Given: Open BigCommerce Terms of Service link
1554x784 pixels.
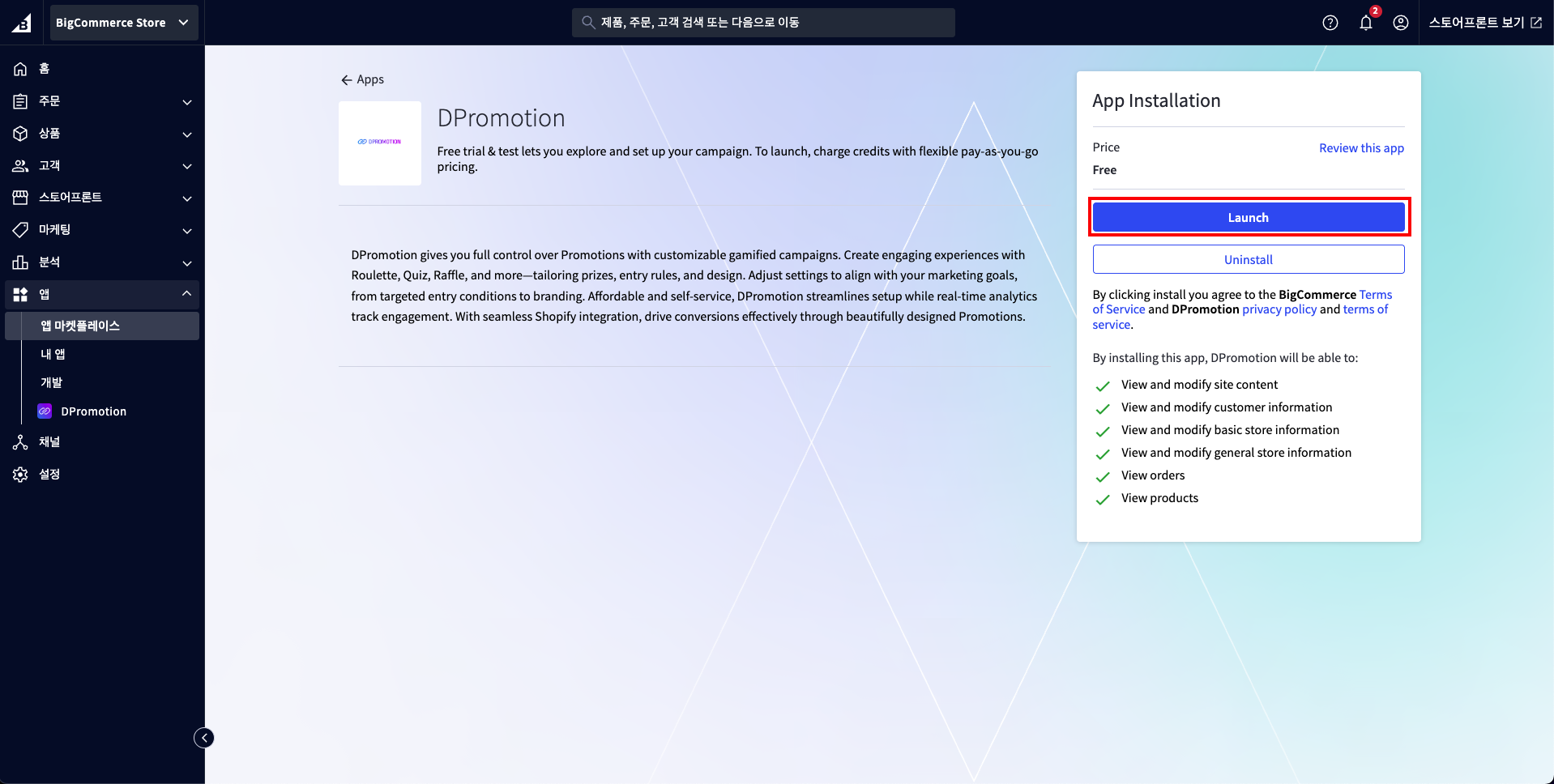Looking at the screenshot, I should click(1375, 295).
